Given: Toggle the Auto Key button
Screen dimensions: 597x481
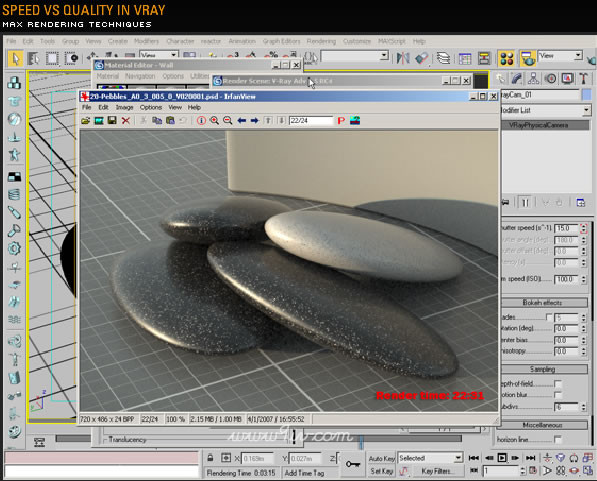Looking at the screenshot, I should [x=382, y=459].
